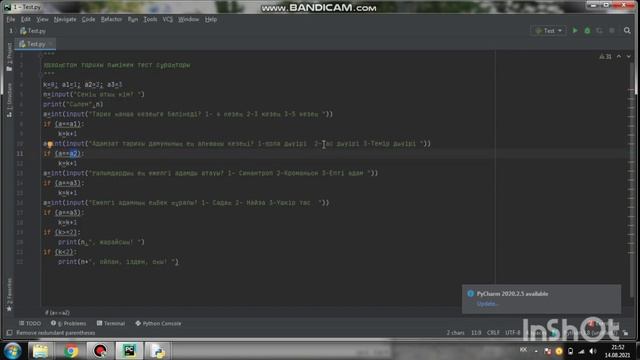Open the View menu
Image resolution: width=640 pixels, height=360 pixels.
point(42,19)
